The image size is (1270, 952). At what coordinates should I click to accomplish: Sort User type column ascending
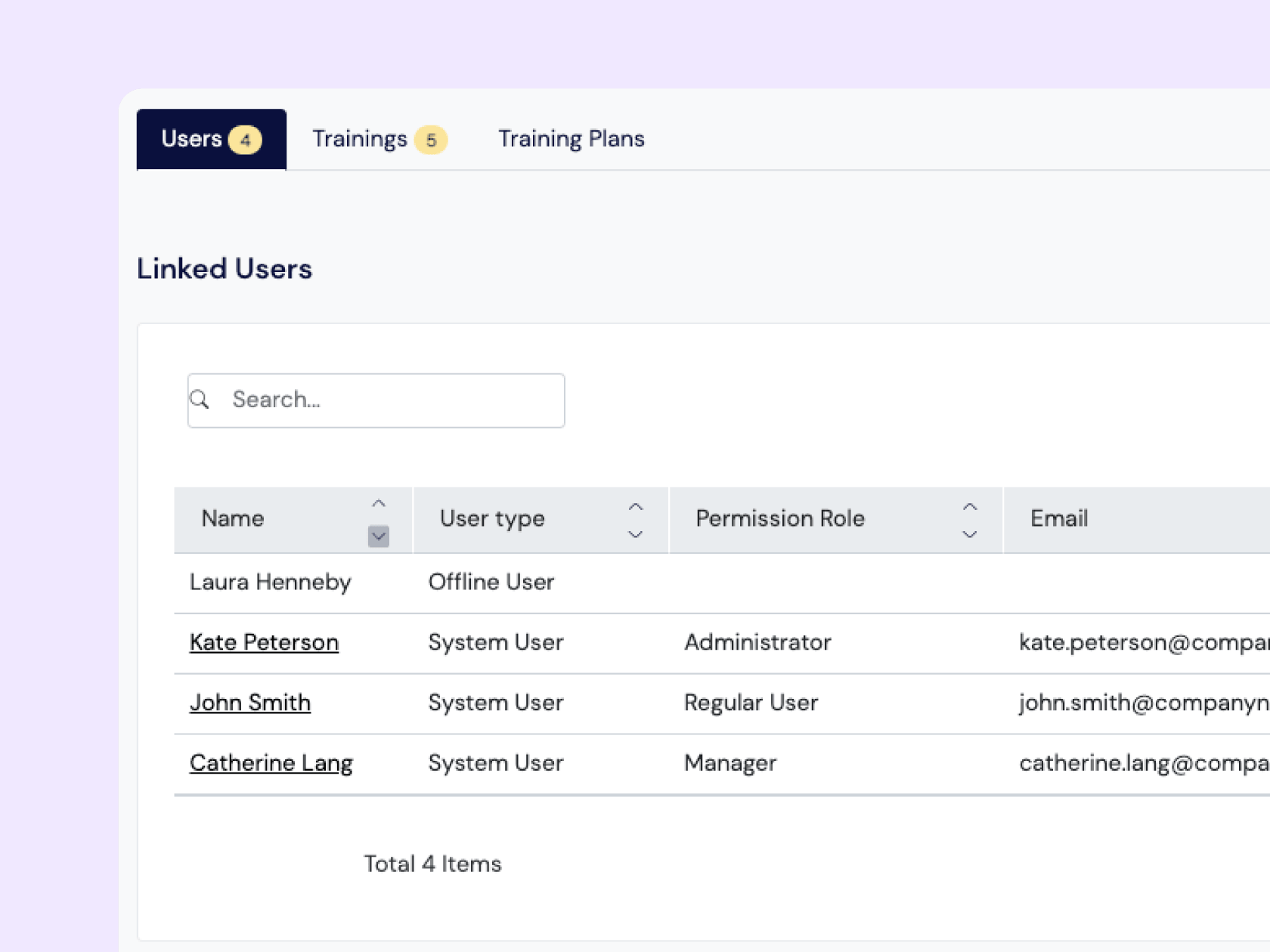click(636, 505)
